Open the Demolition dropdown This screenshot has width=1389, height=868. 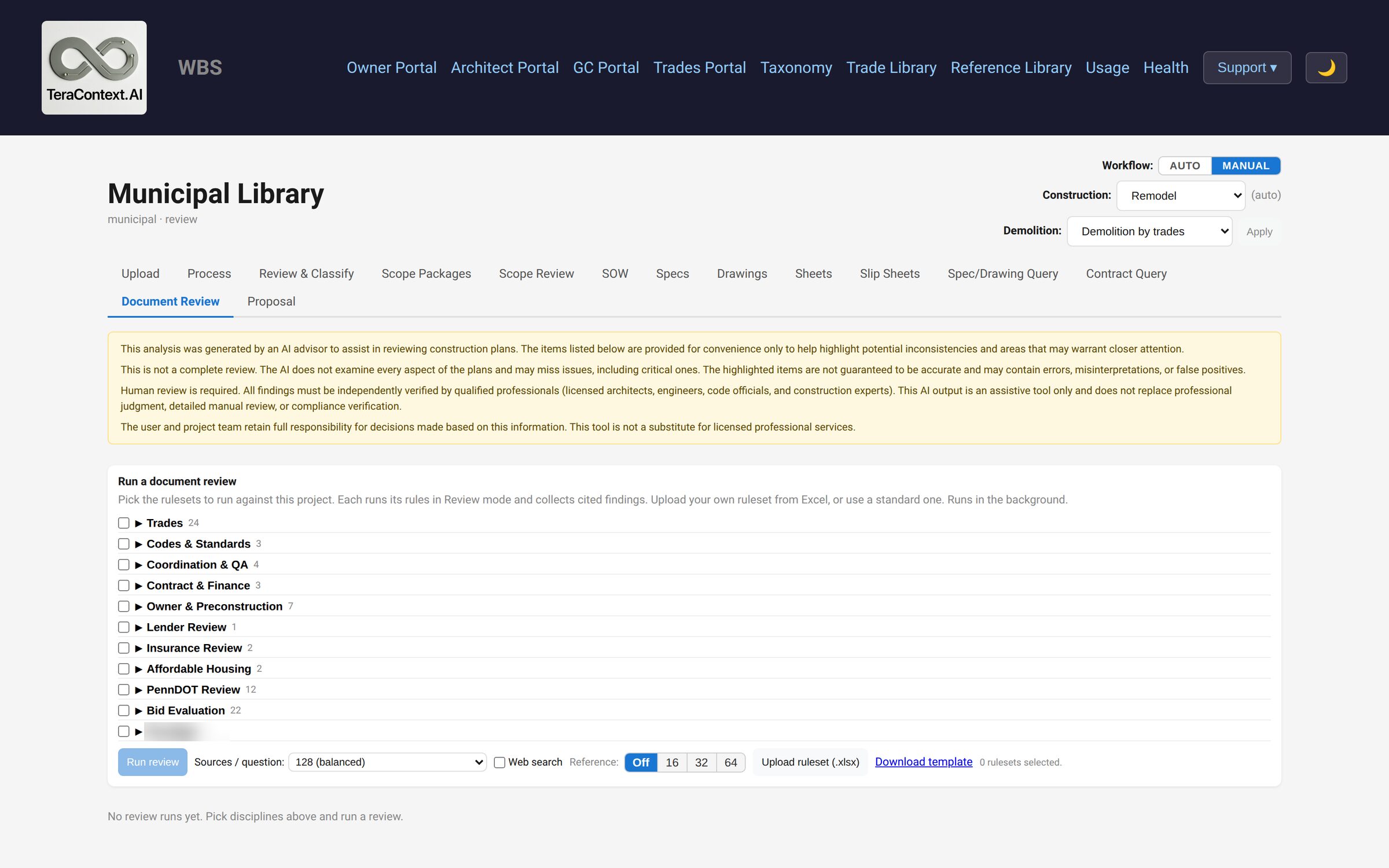pyautogui.click(x=1149, y=231)
